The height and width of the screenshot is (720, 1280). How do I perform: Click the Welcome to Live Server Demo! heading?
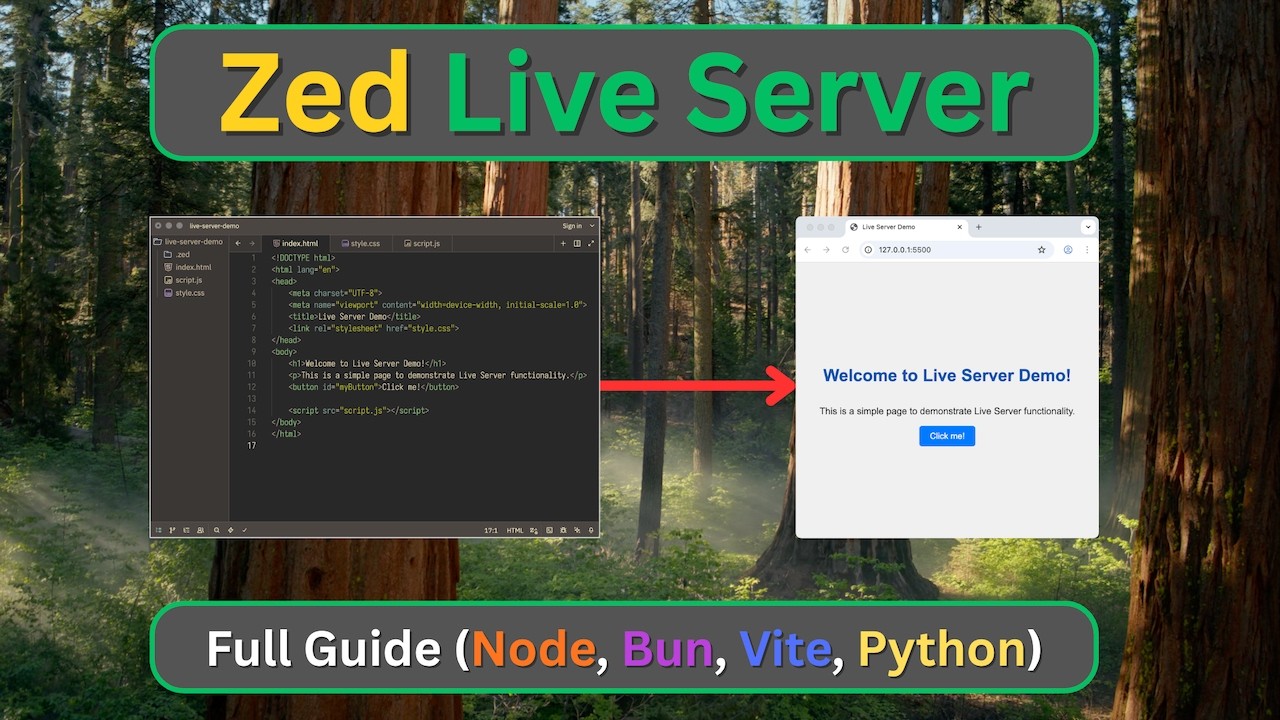point(947,375)
